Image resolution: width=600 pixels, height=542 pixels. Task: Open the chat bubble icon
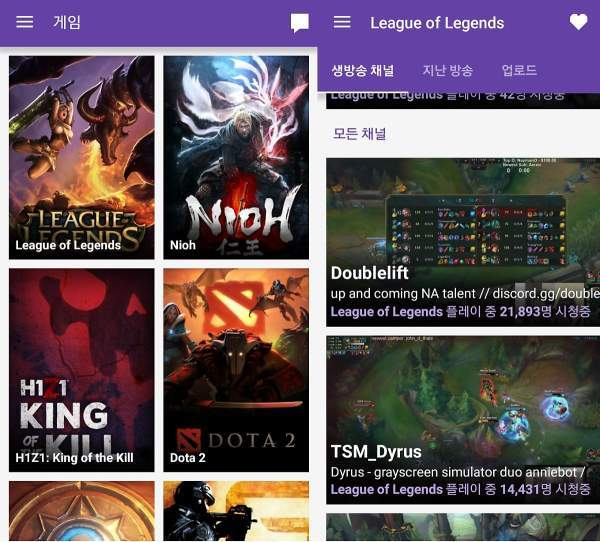coord(300,23)
